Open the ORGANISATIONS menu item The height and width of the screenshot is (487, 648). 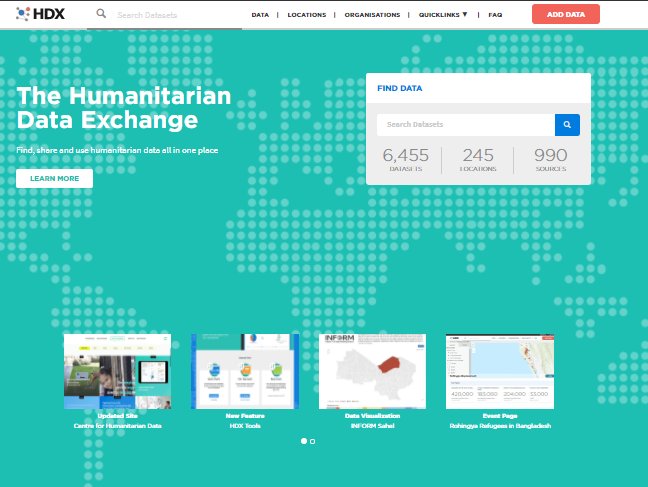click(x=372, y=15)
